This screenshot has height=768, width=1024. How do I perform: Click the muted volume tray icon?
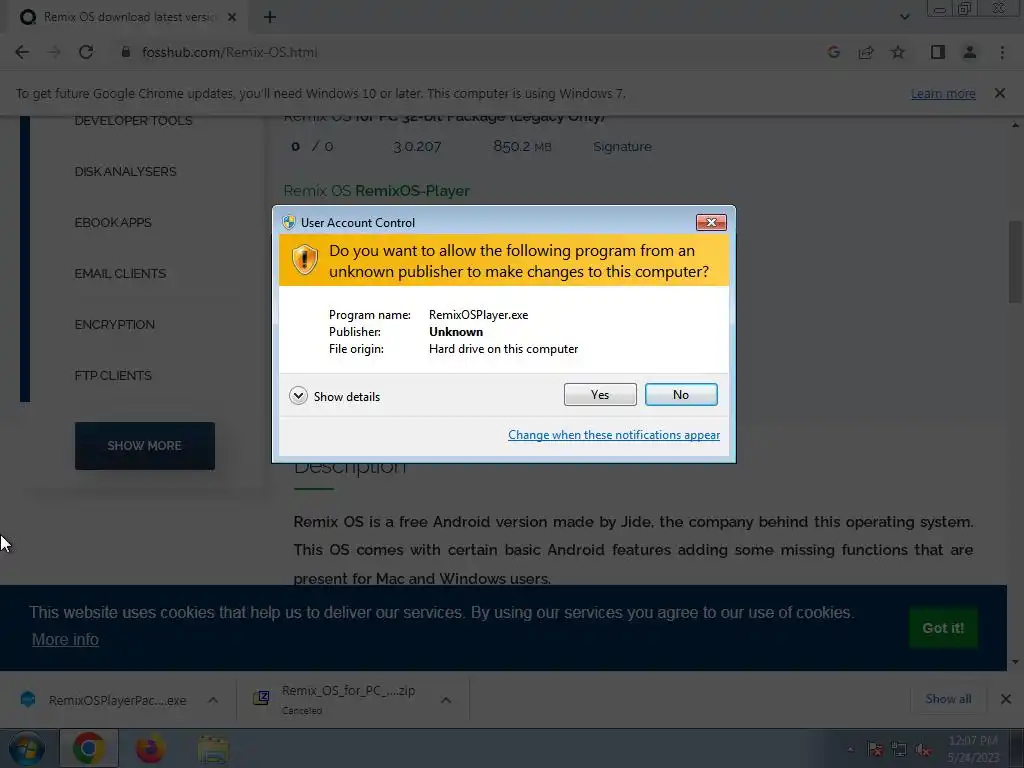(x=923, y=750)
